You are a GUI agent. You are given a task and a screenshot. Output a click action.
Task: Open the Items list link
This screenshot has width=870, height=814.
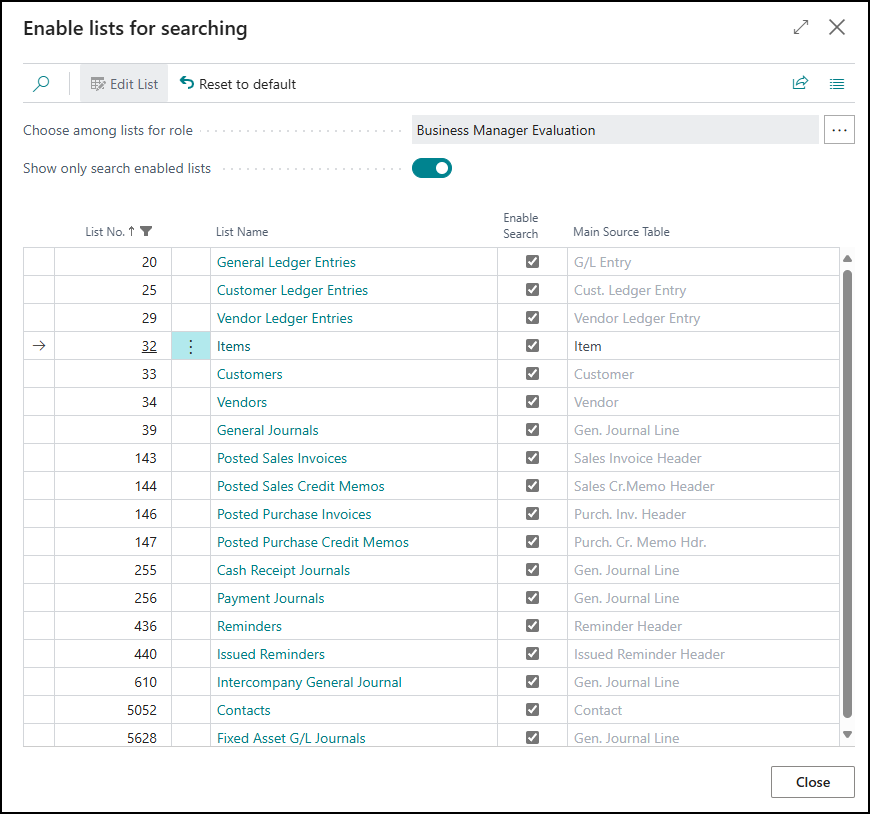[x=233, y=346]
